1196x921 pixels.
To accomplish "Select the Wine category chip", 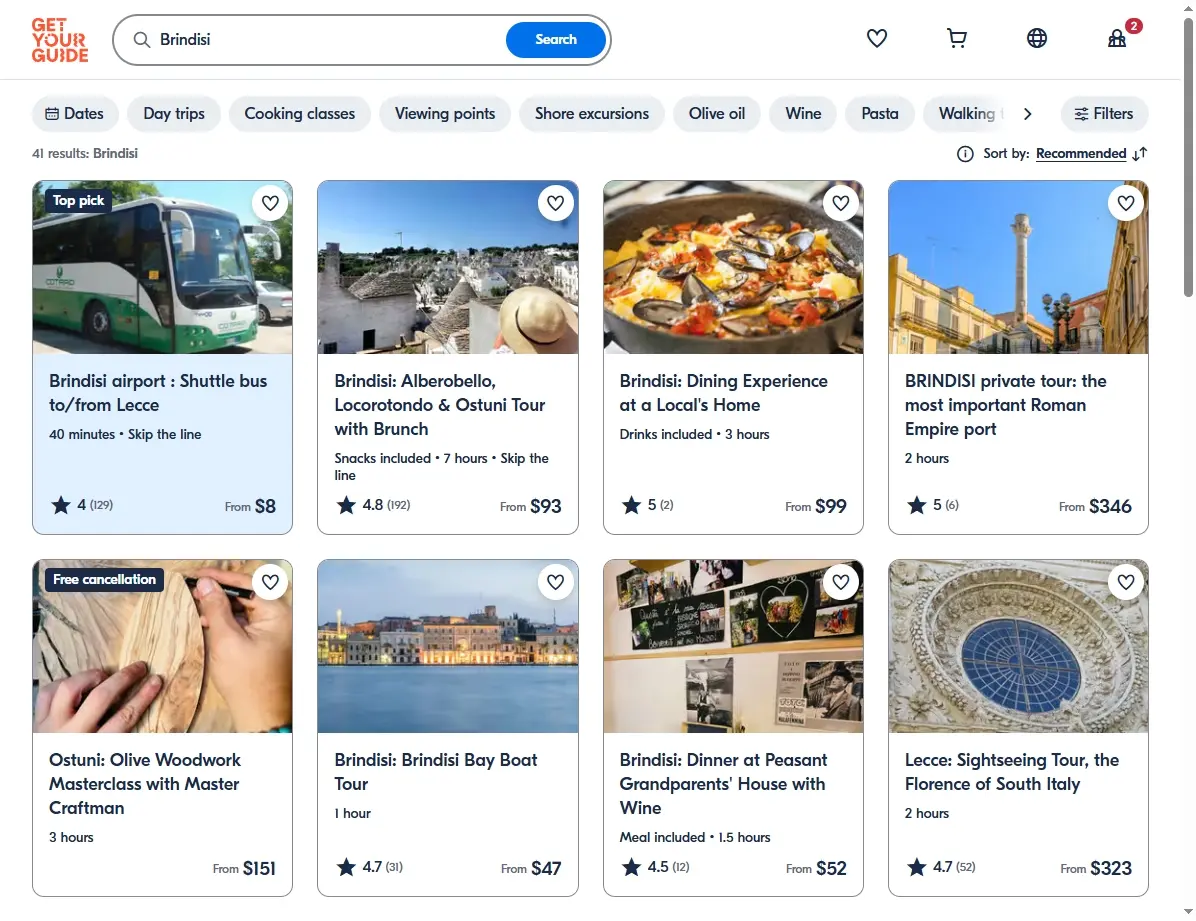I will coord(803,114).
